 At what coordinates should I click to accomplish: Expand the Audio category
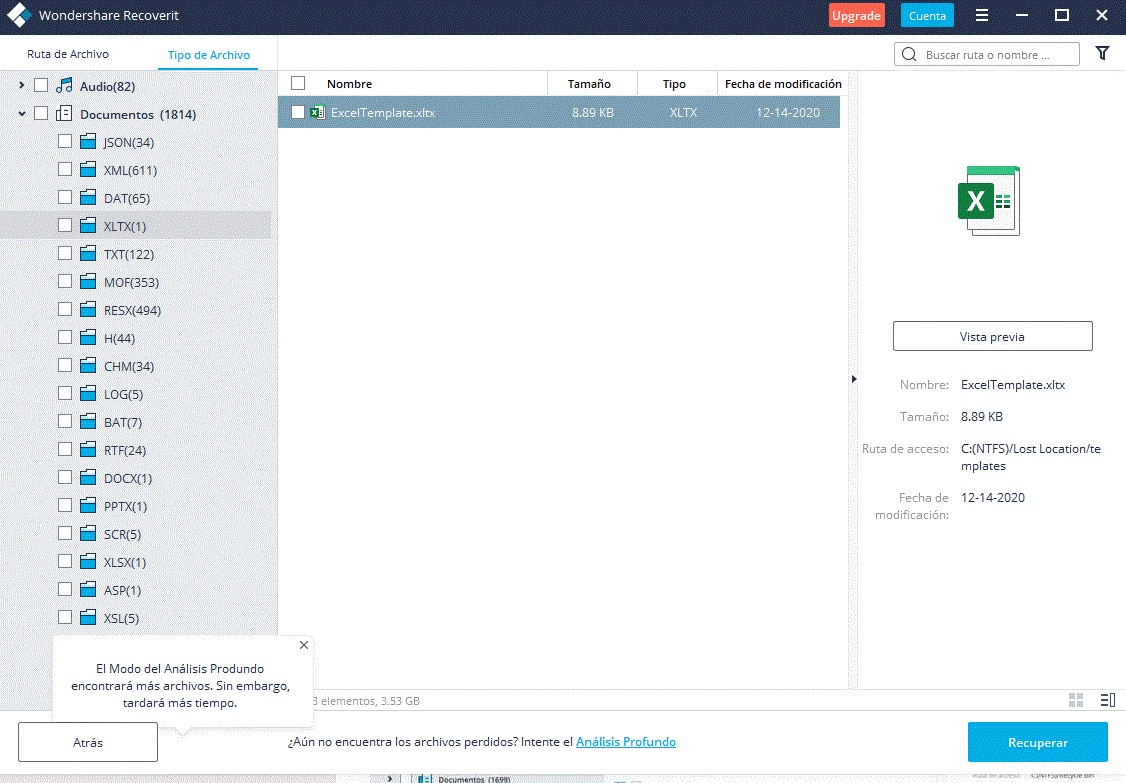click(22, 85)
